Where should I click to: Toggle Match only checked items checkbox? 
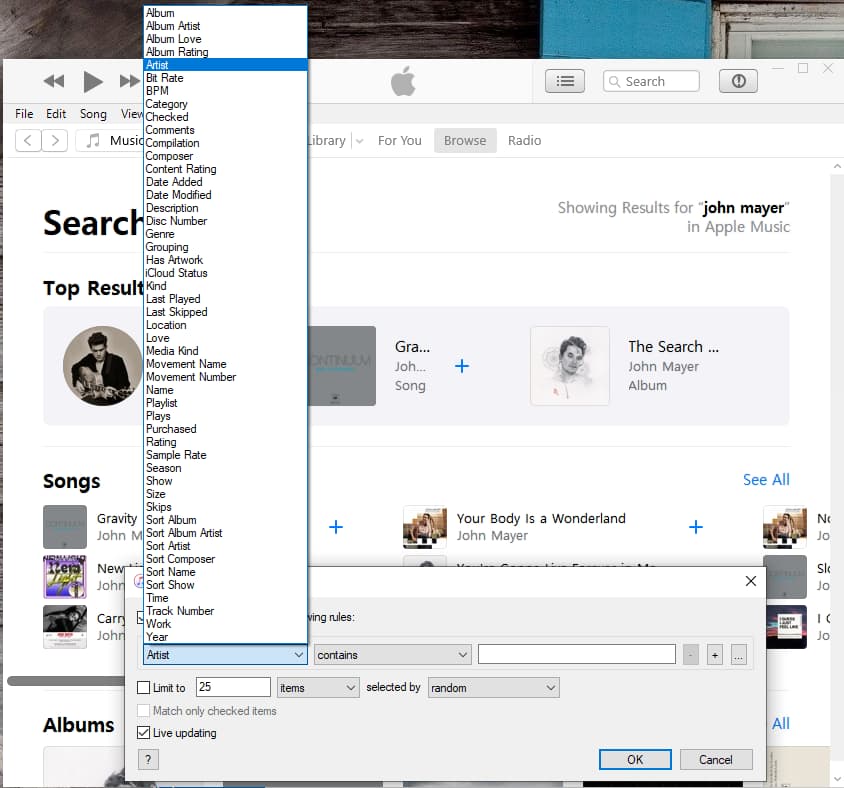[x=144, y=710]
